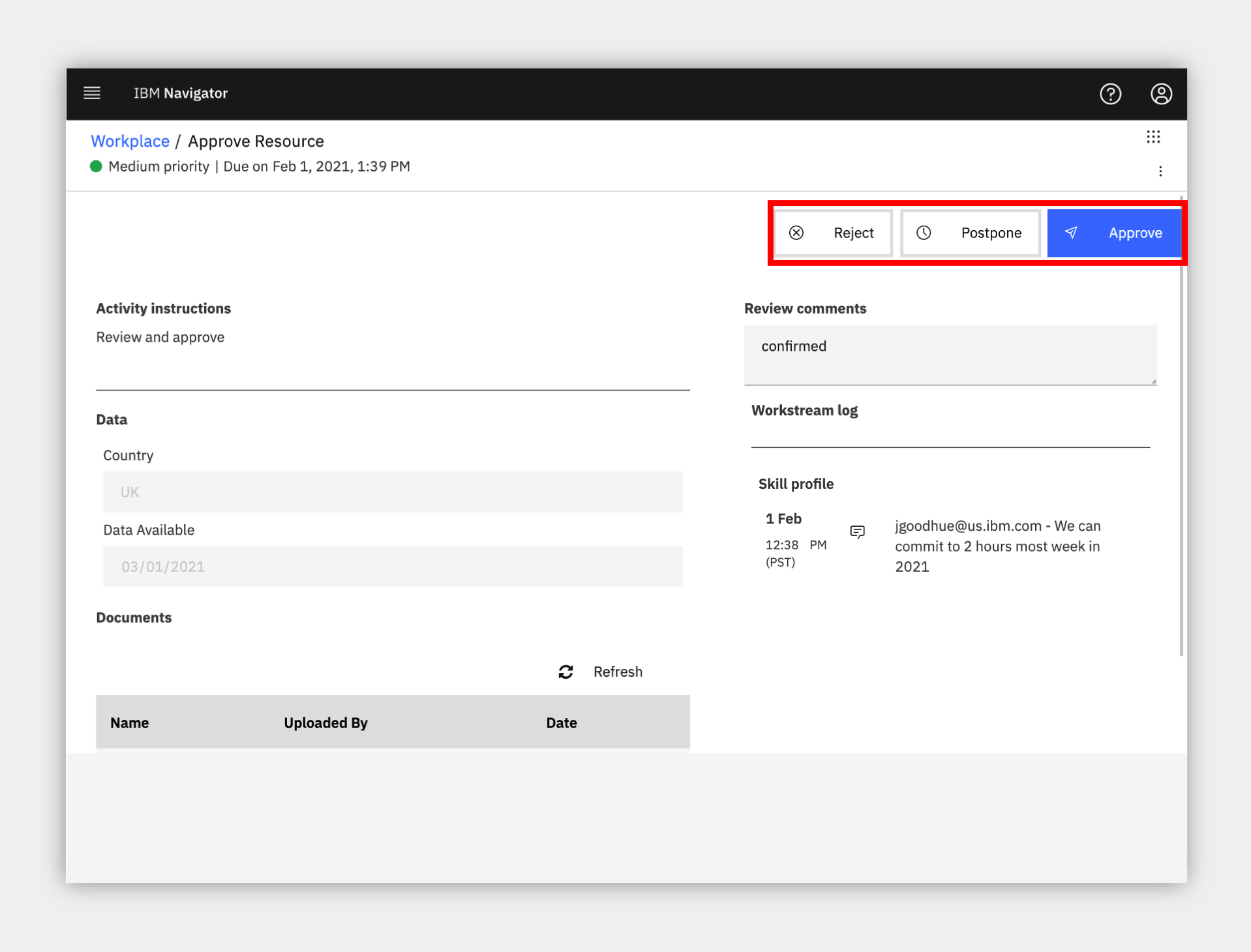Go back to the Workplace breadcrumb link
Viewport: 1251px width, 952px height.
coord(130,141)
